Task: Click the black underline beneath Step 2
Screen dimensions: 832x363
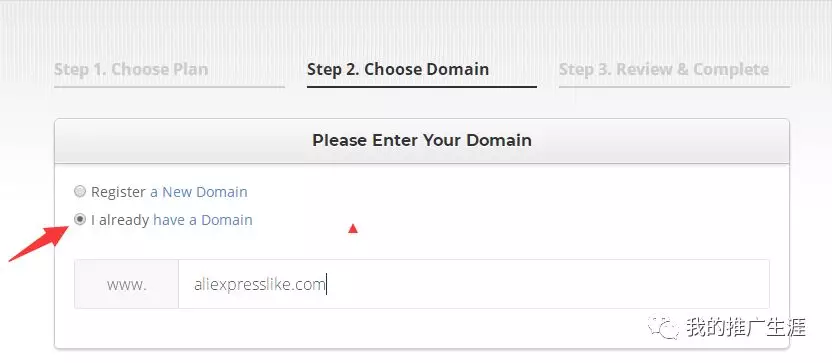Action: 422,87
